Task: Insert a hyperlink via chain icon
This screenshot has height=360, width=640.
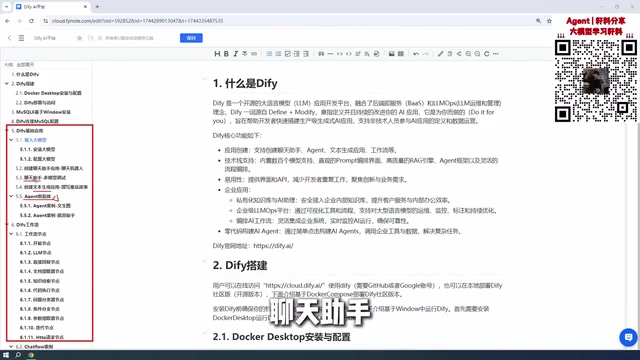Action: click(254, 54)
